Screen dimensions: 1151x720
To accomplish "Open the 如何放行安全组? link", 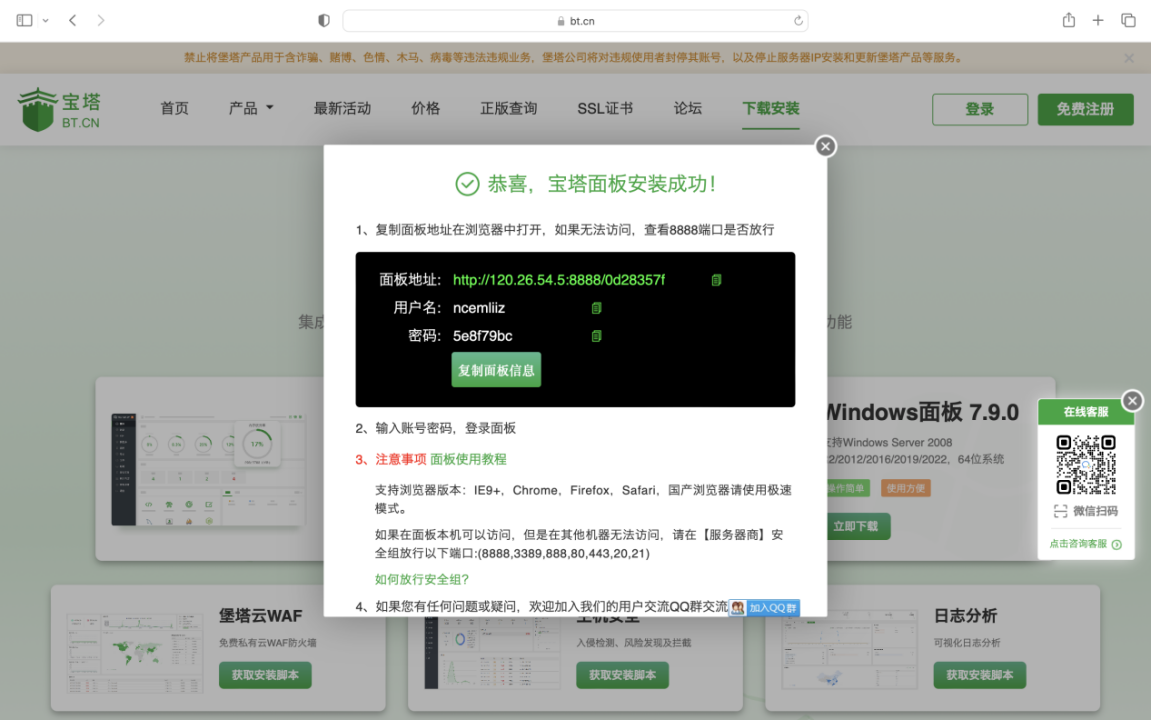I will [x=422, y=580].
